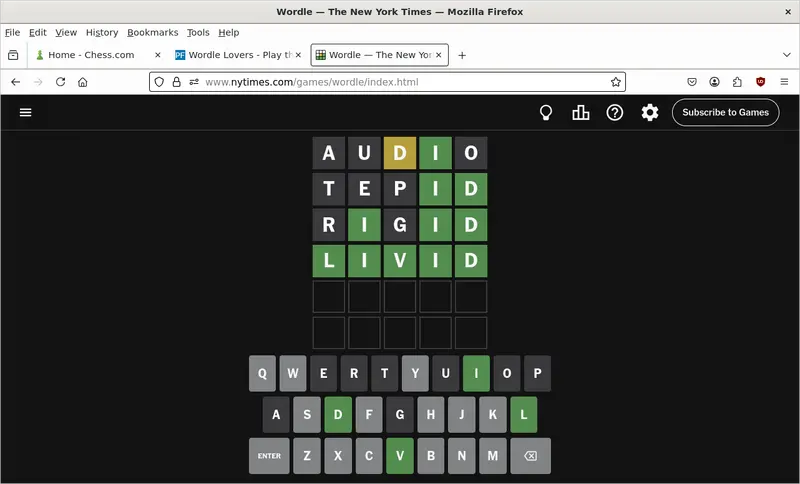Image resolution: width=800 pixels, height=484 pixels.
Task: Bookmark this page with the star
Action: pyautogui.click(x=616, y=82)
